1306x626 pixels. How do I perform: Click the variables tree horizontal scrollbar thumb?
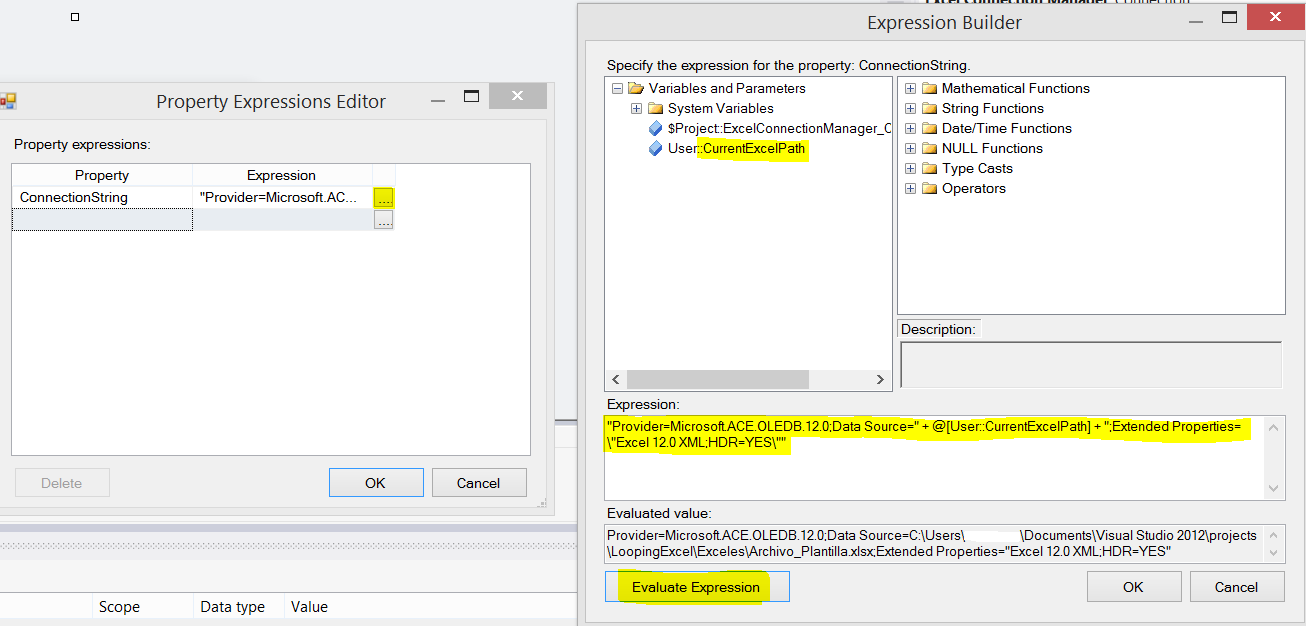(x=717, y=380)
